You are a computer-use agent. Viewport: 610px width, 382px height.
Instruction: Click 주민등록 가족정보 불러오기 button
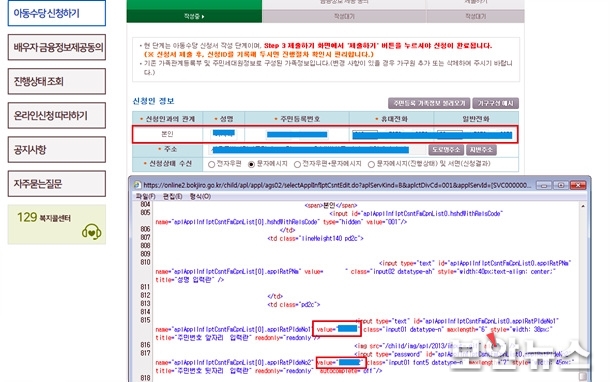point(429,103)
